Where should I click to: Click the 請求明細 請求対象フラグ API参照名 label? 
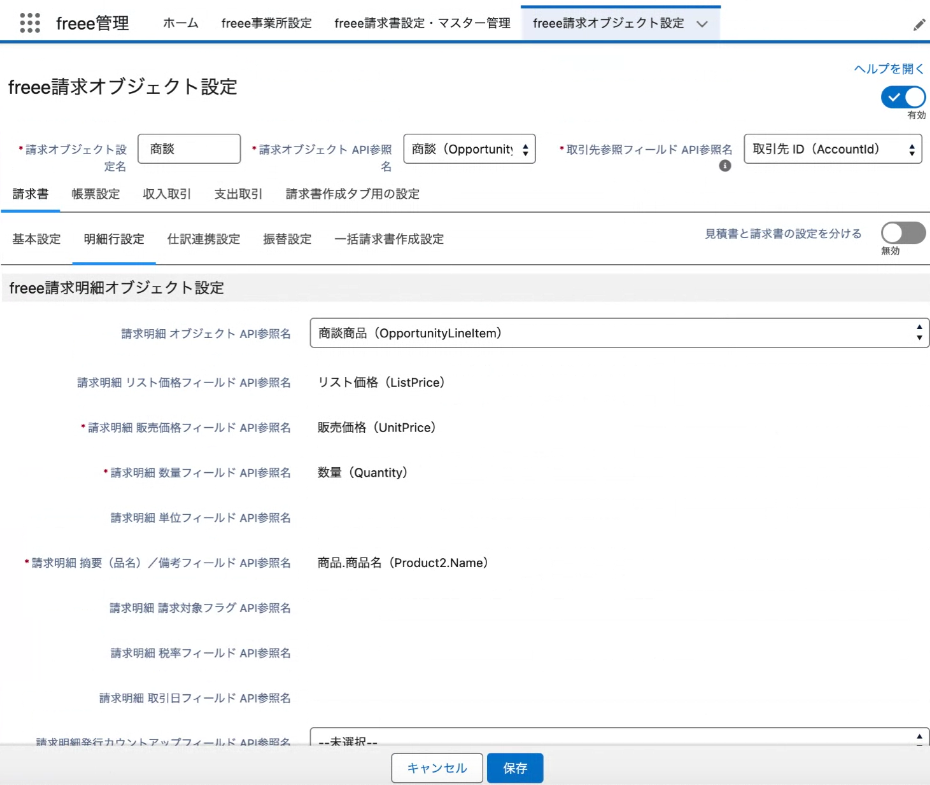(200, 608)
